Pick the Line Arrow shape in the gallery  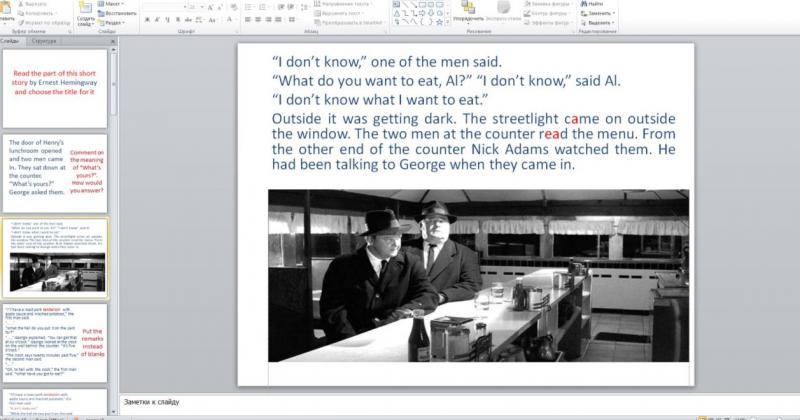[414, 5]
